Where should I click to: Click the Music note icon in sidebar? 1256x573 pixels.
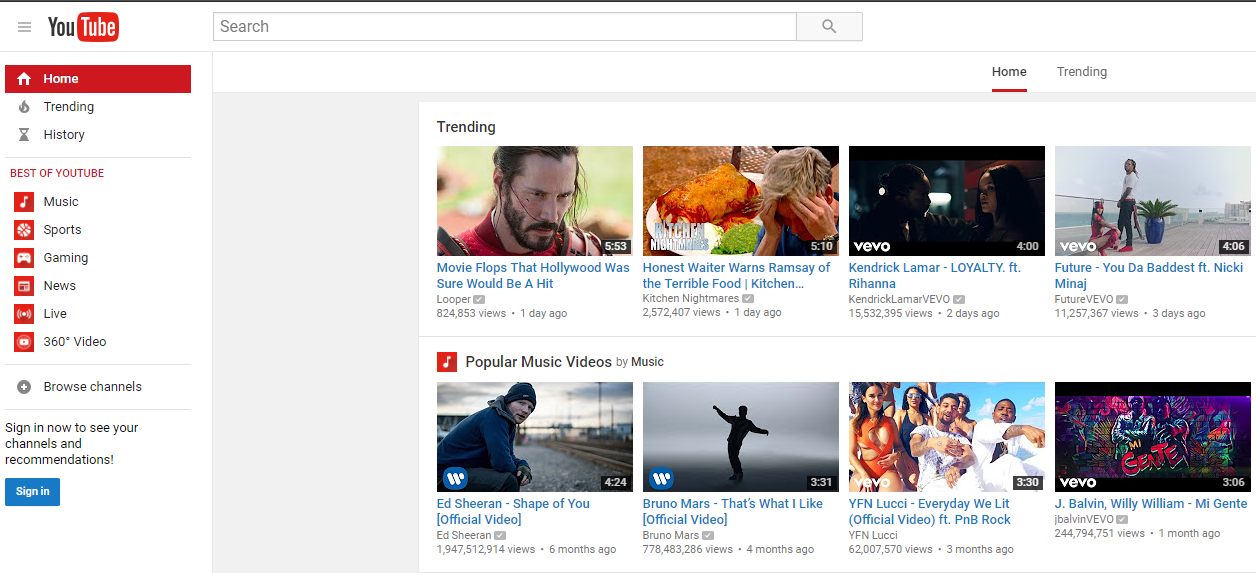point(24,202)
